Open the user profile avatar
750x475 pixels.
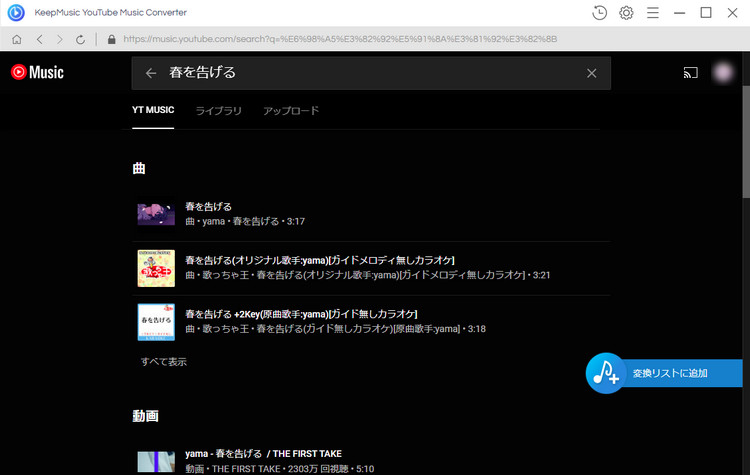tap(723, 73)
